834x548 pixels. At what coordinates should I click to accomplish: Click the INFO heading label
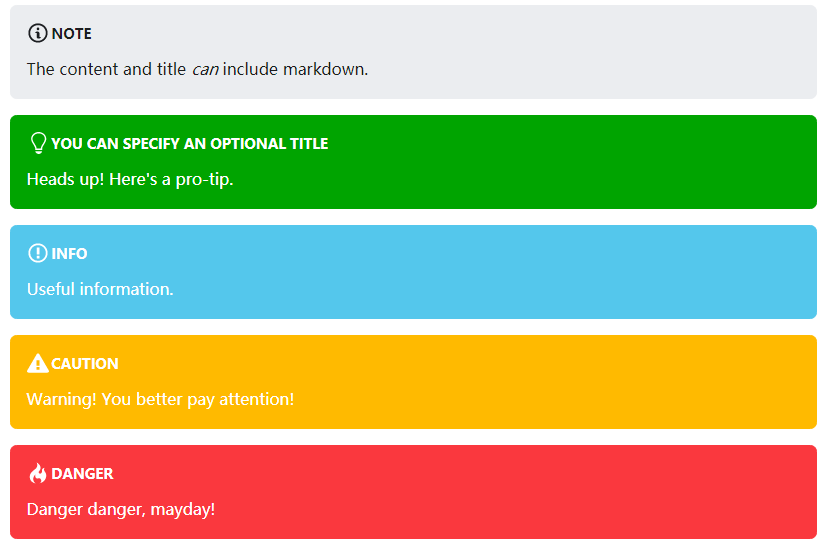tap(69, 254)
